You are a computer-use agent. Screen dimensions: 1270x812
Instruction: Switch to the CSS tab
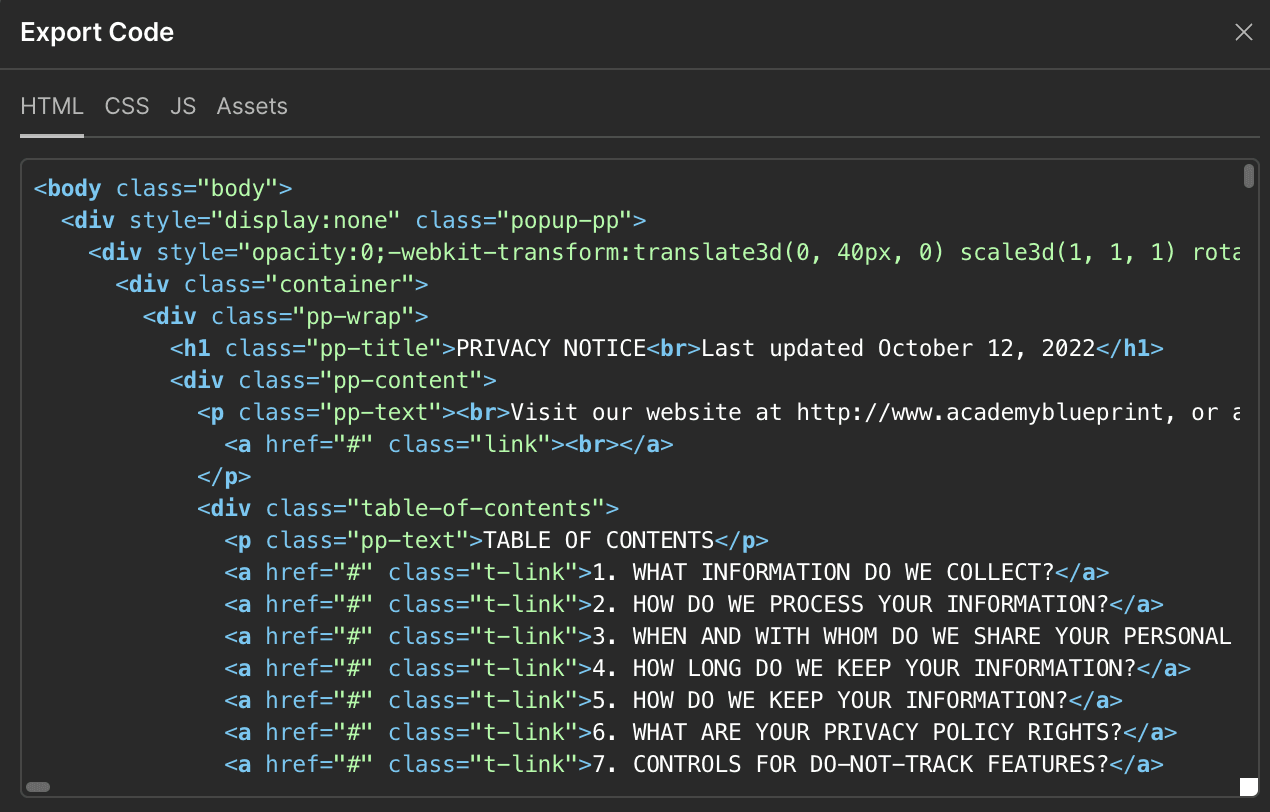127,106
